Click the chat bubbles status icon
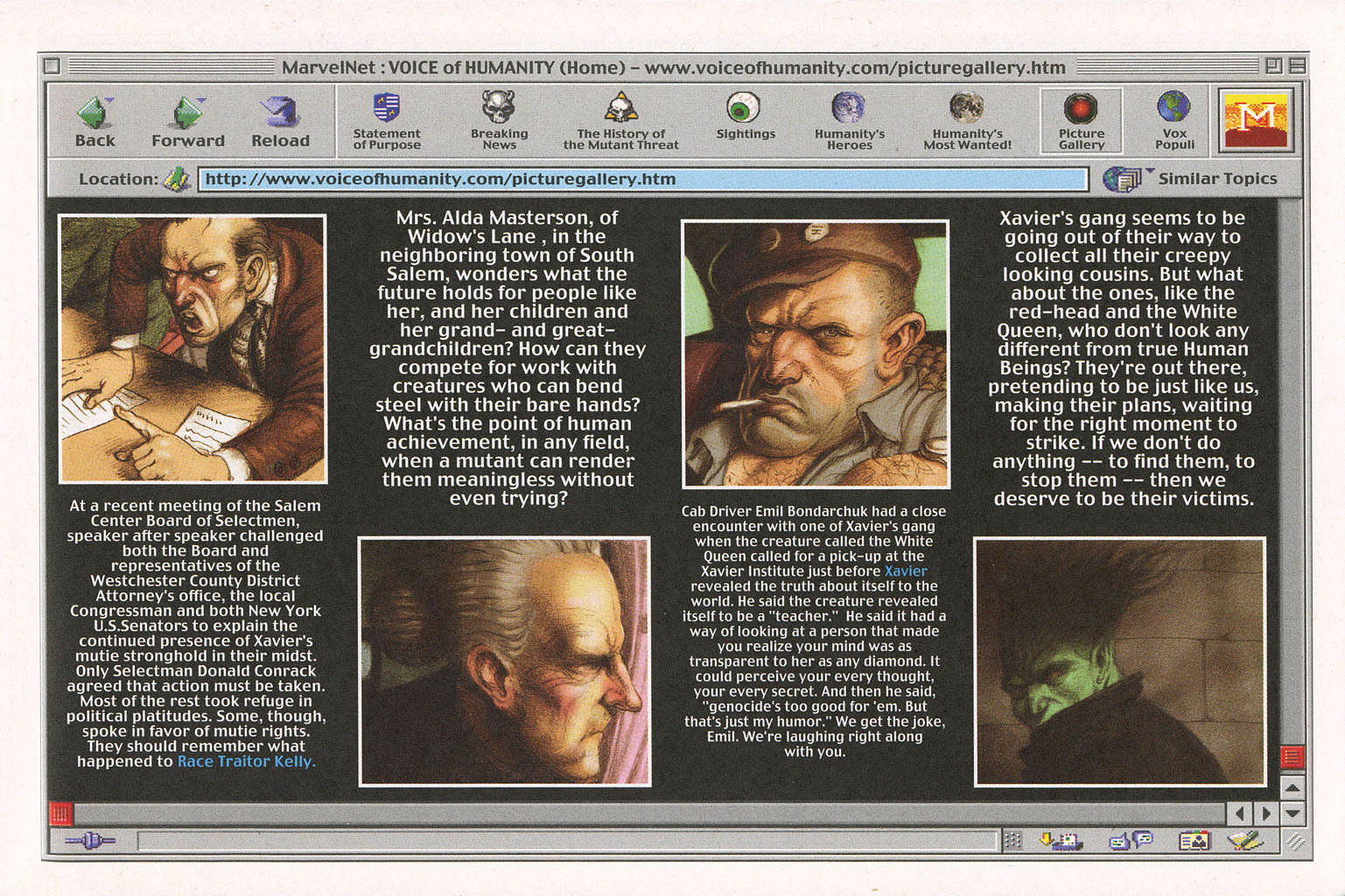1345x896 pixels. [1131, 841]
